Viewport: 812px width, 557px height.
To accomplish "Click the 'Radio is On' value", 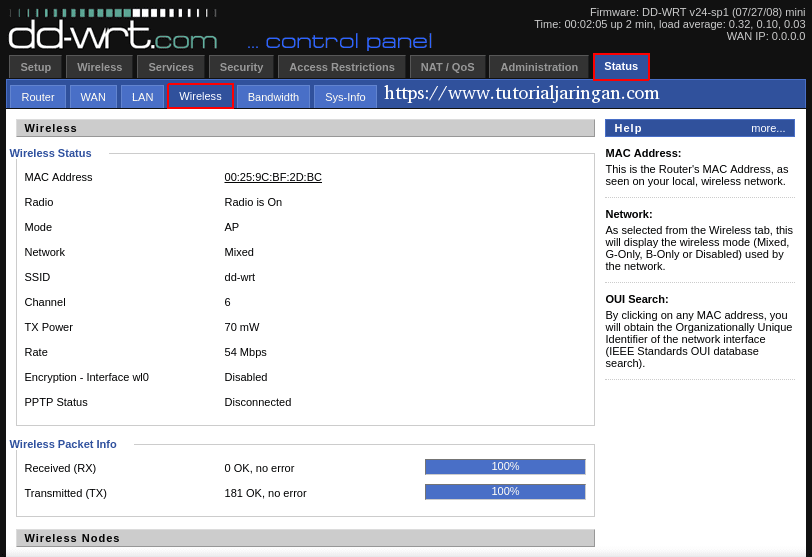I will [x=253, y=202].
